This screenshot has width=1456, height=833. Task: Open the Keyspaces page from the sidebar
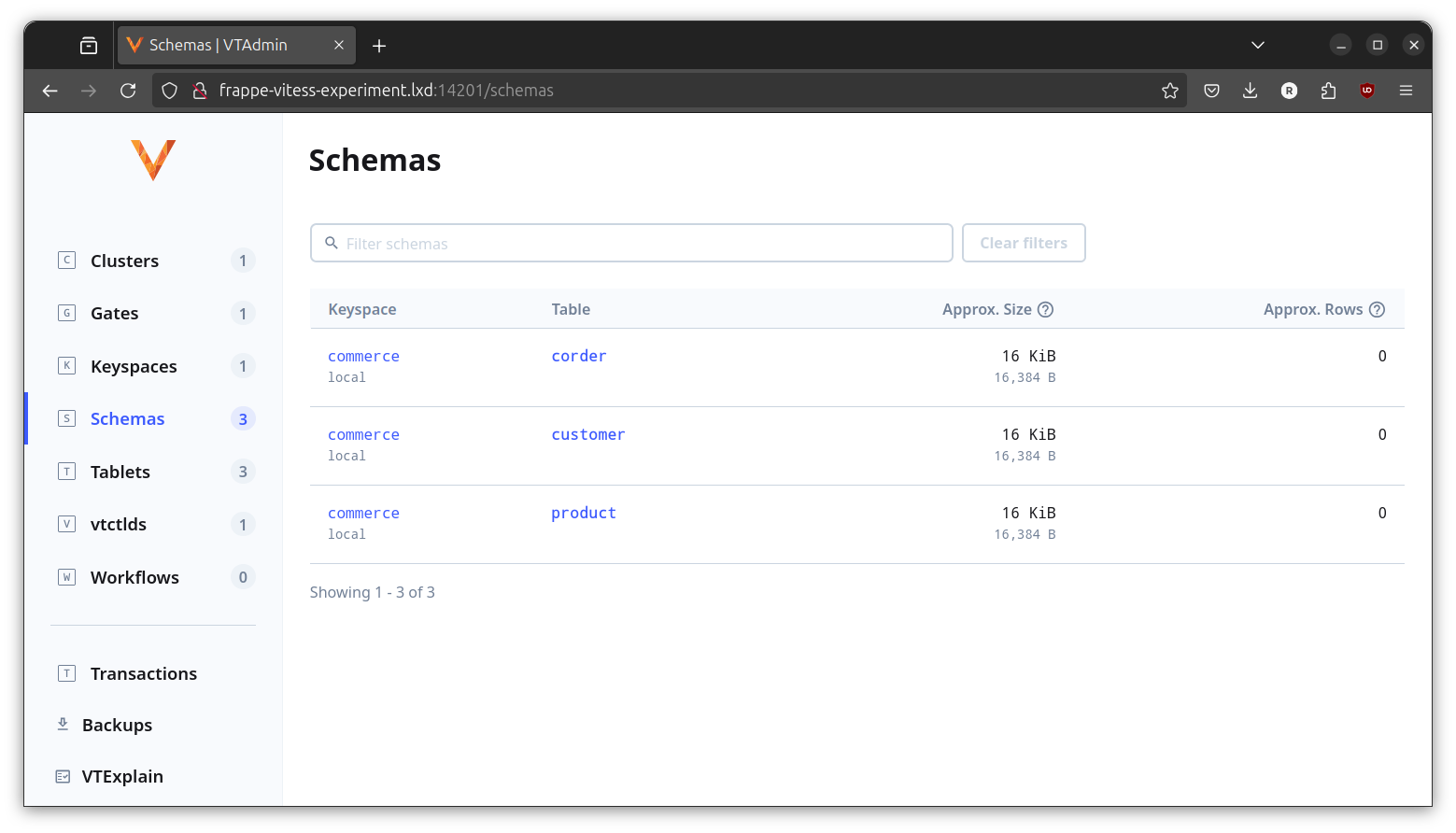tap(134, 366)
